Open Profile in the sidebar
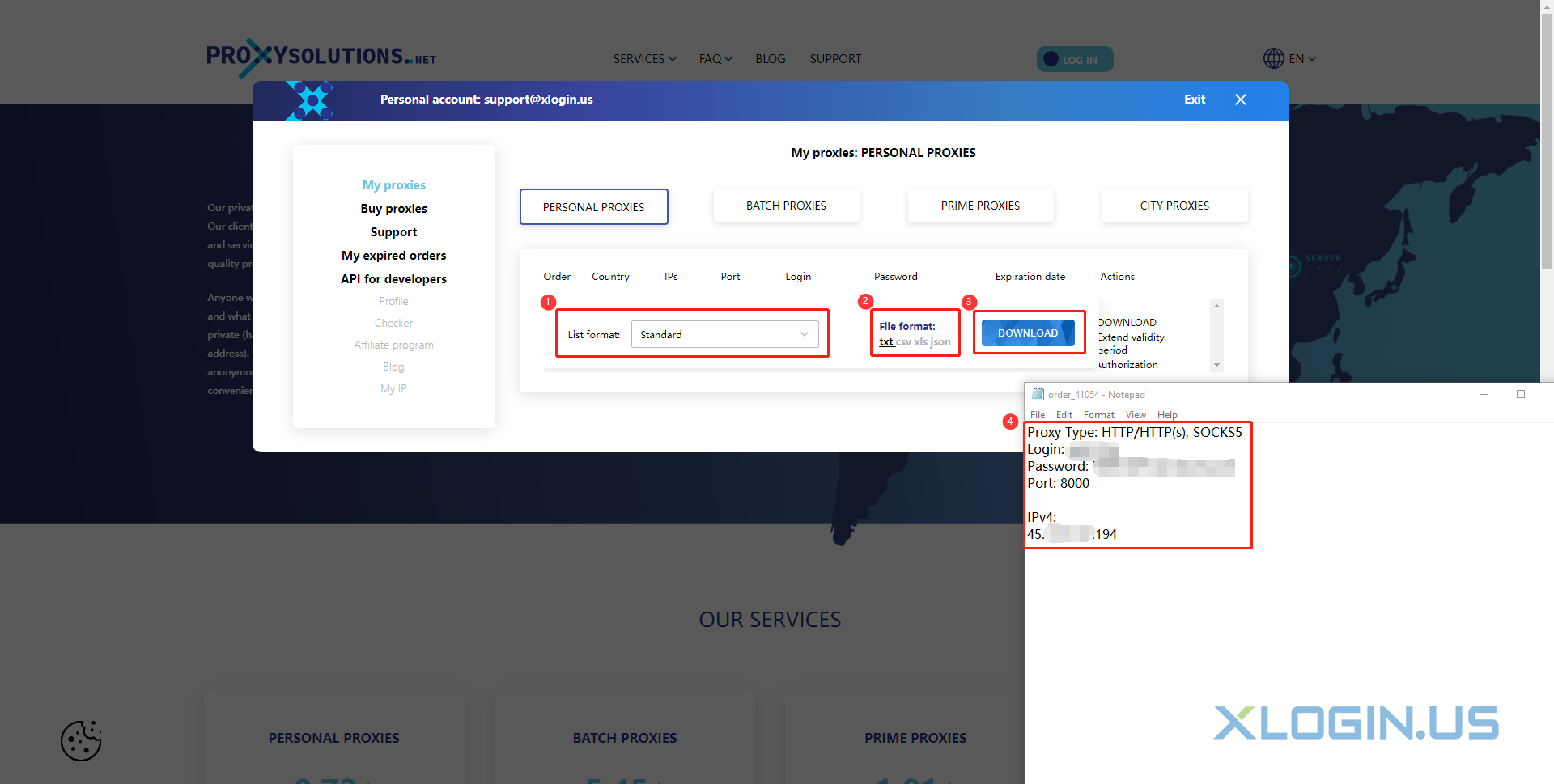This screenshot has width=1554, height=784. coord(393,301)
